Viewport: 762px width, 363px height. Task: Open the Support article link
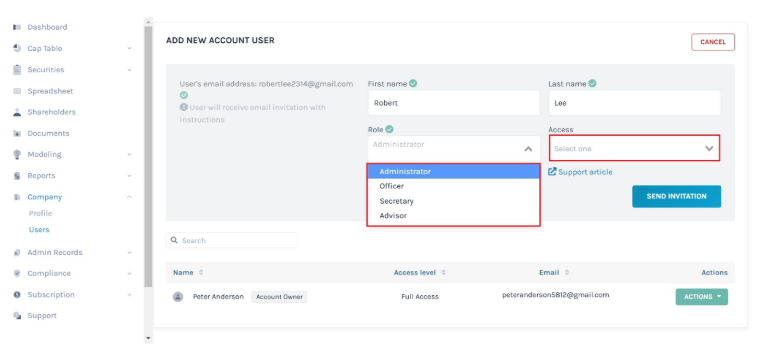click(585, 172)
